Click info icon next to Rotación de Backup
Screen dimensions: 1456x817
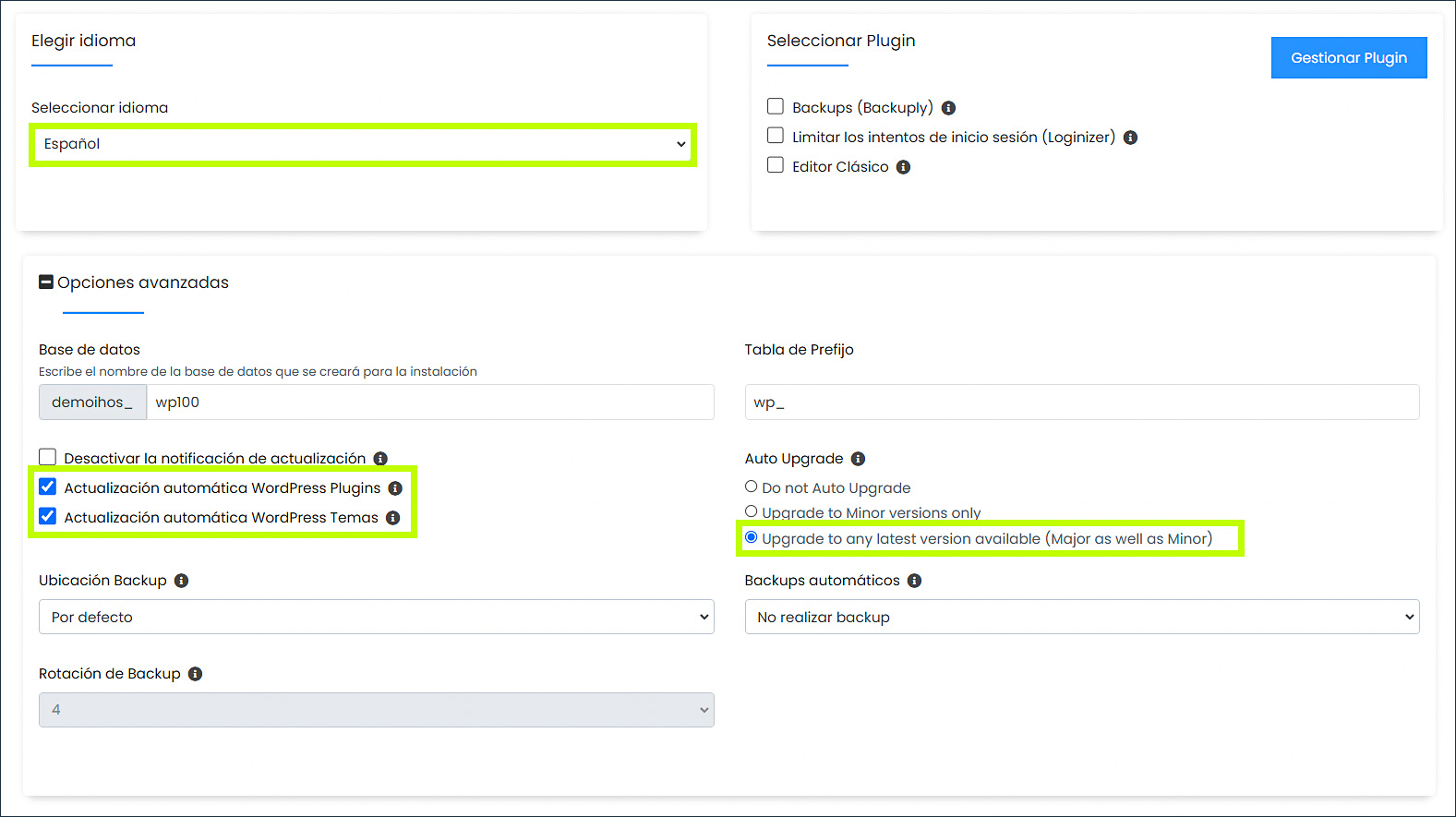(x=195, y=674)
